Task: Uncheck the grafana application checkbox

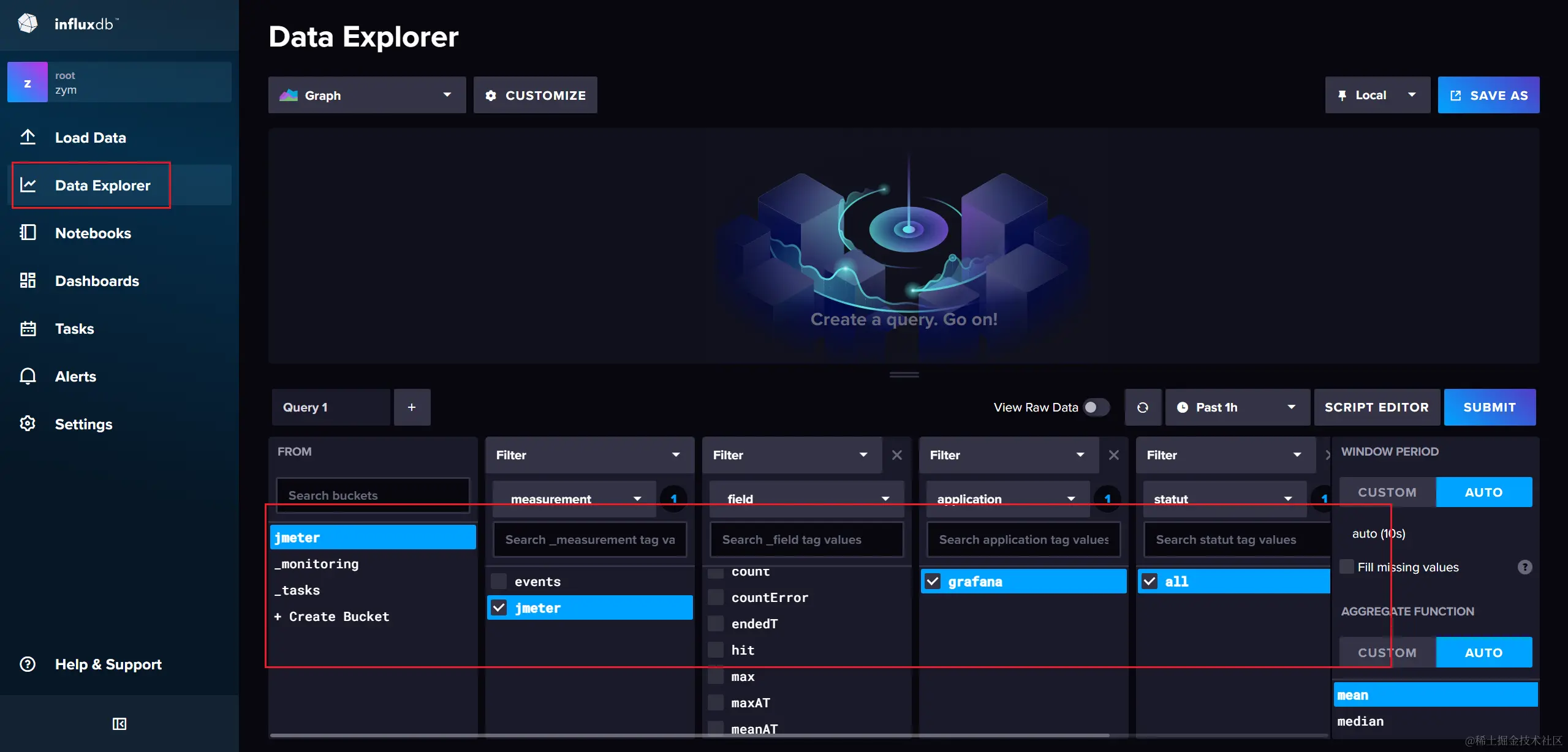Action: 933,581
